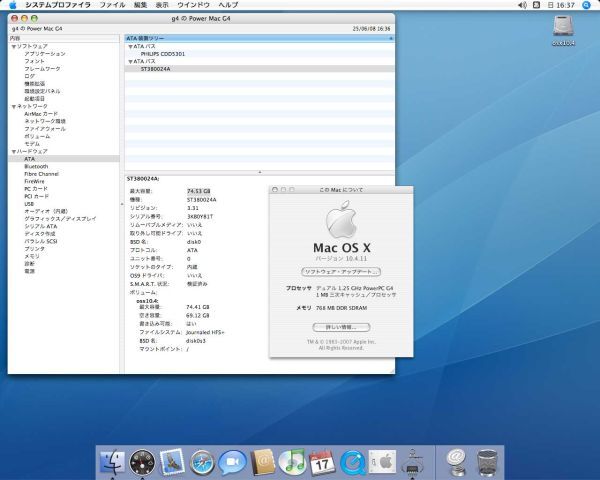Open the @ website spring icon in Dock
600x480 pixels.
pos(457,462)
